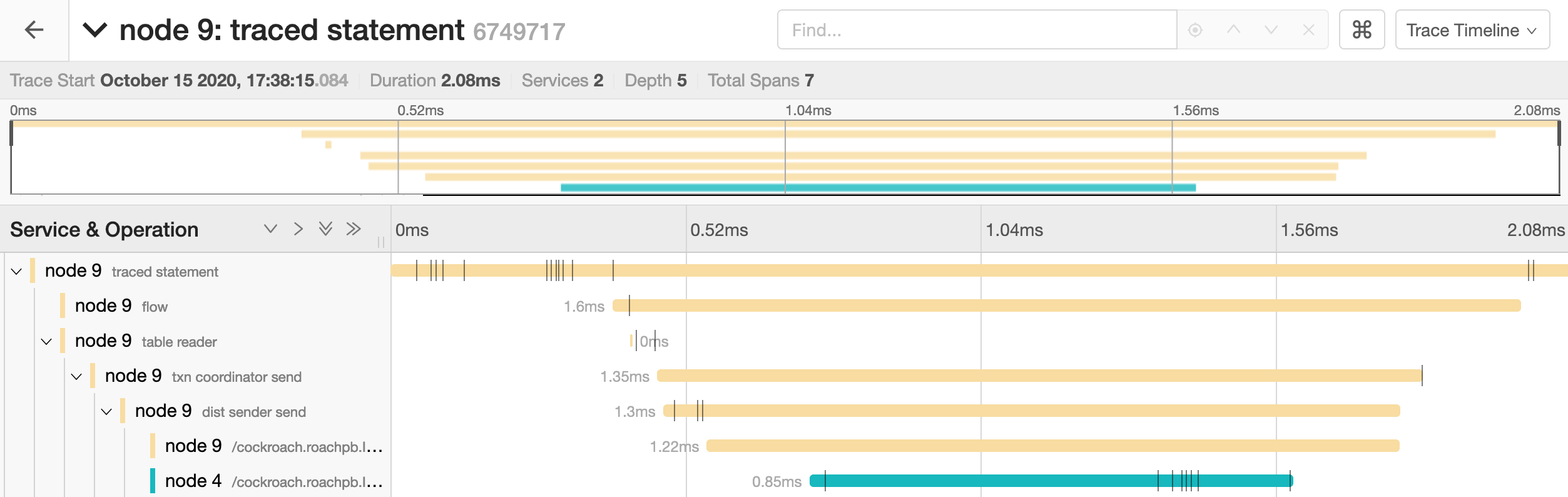Go to previous search result arrow

[x=1233, y=30]
